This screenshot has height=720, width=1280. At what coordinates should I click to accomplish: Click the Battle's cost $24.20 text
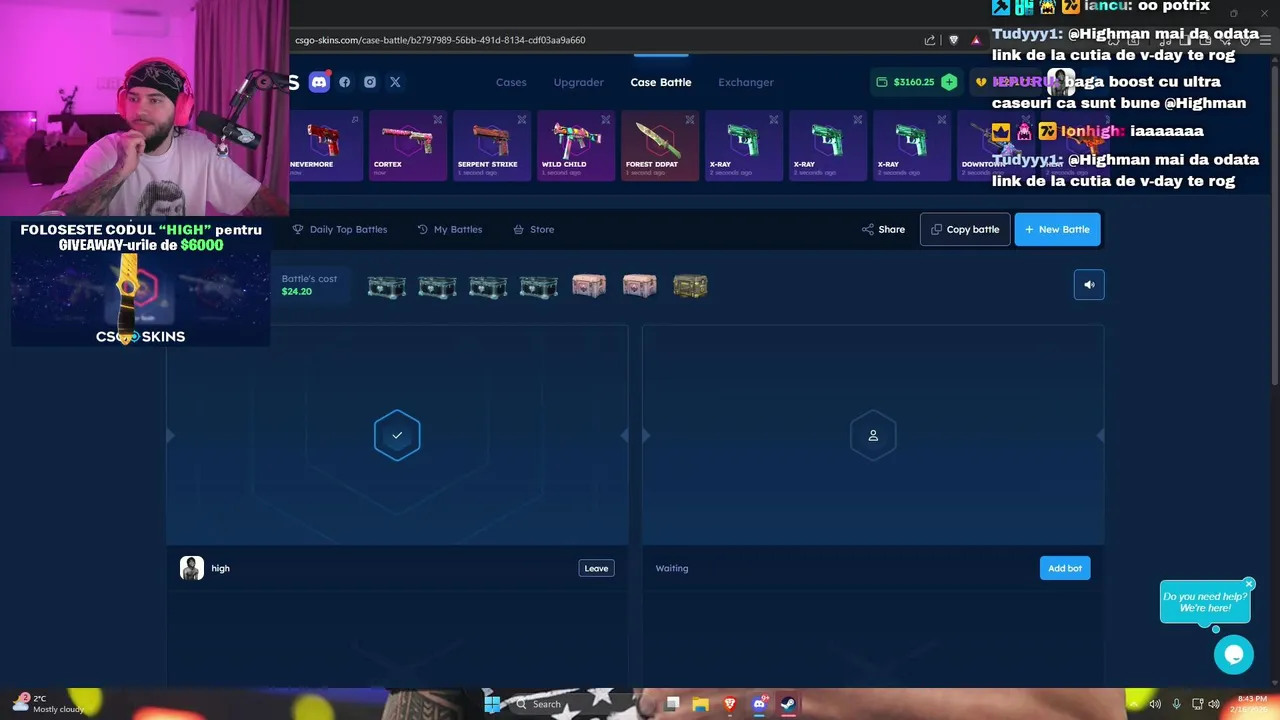(x=309, y=285)
